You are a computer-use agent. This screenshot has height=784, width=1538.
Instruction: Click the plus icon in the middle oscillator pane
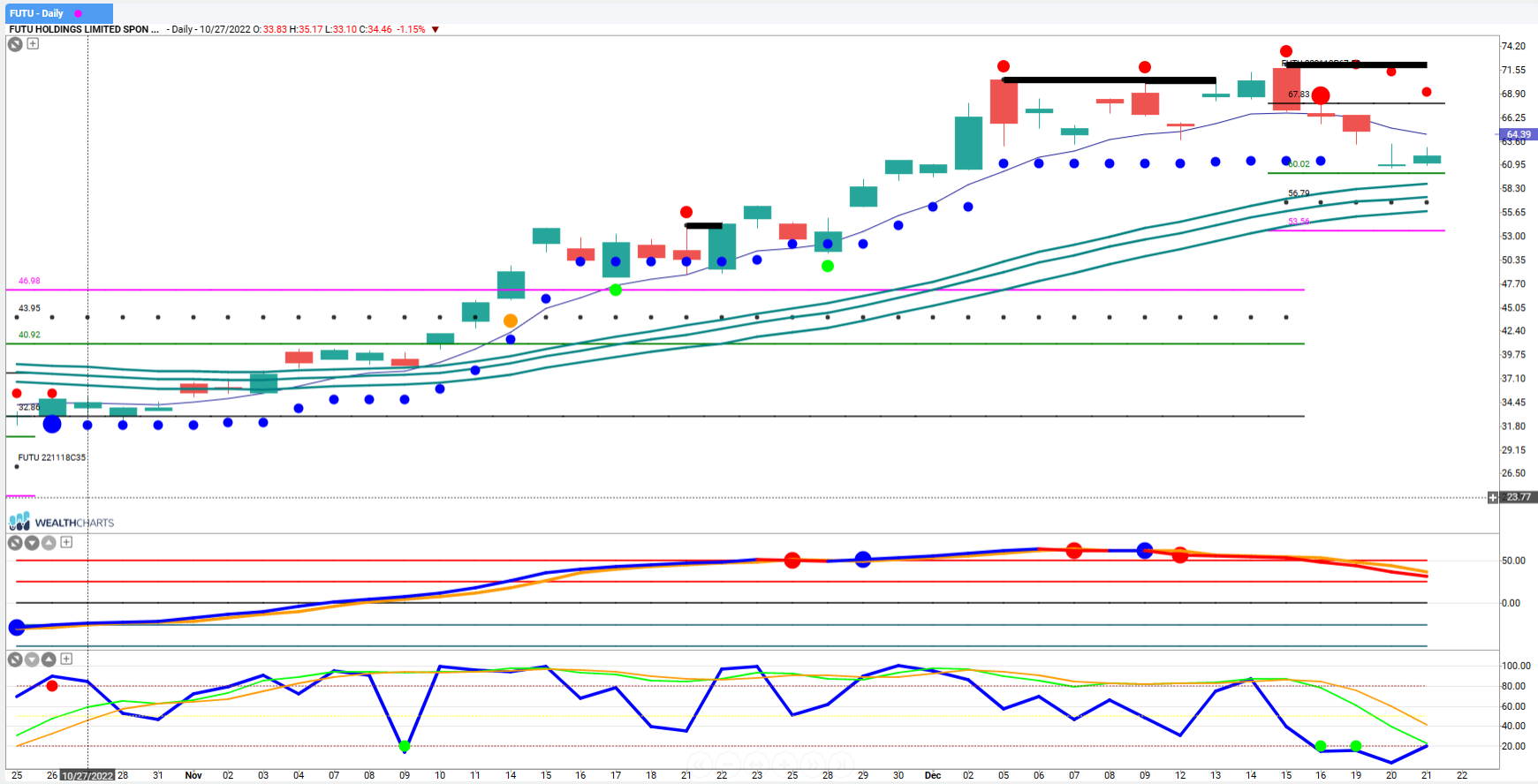66,542
